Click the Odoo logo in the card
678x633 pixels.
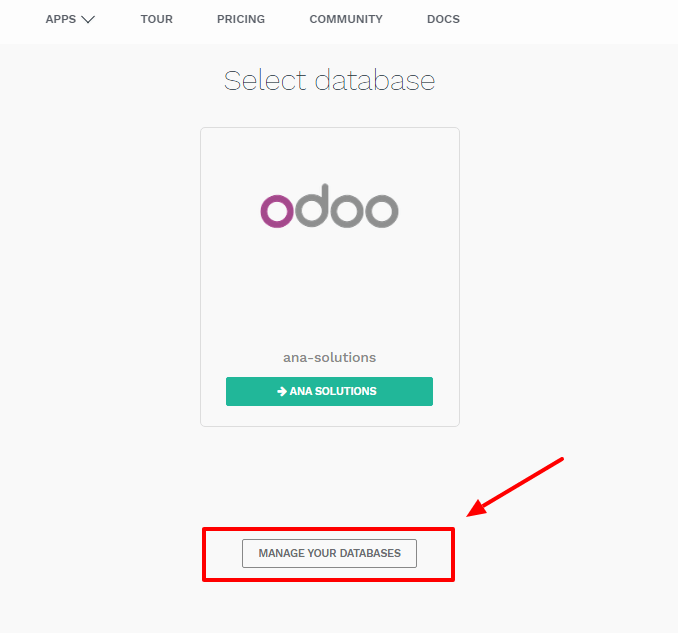click(329, 205)
